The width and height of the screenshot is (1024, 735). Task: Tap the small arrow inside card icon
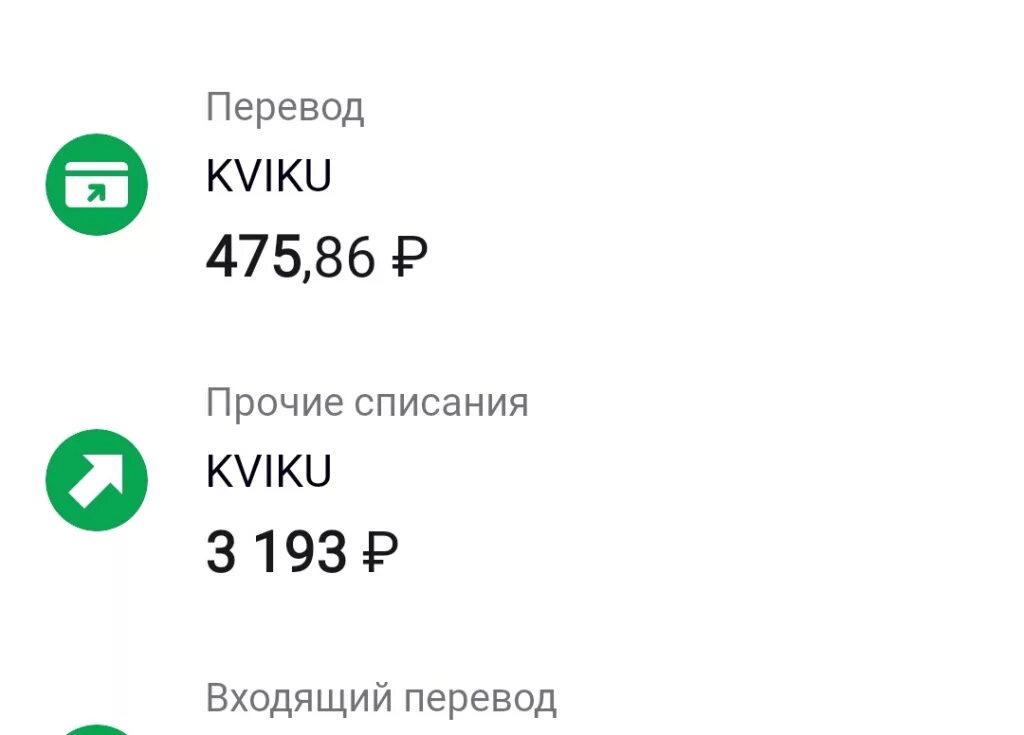(97, 193)
